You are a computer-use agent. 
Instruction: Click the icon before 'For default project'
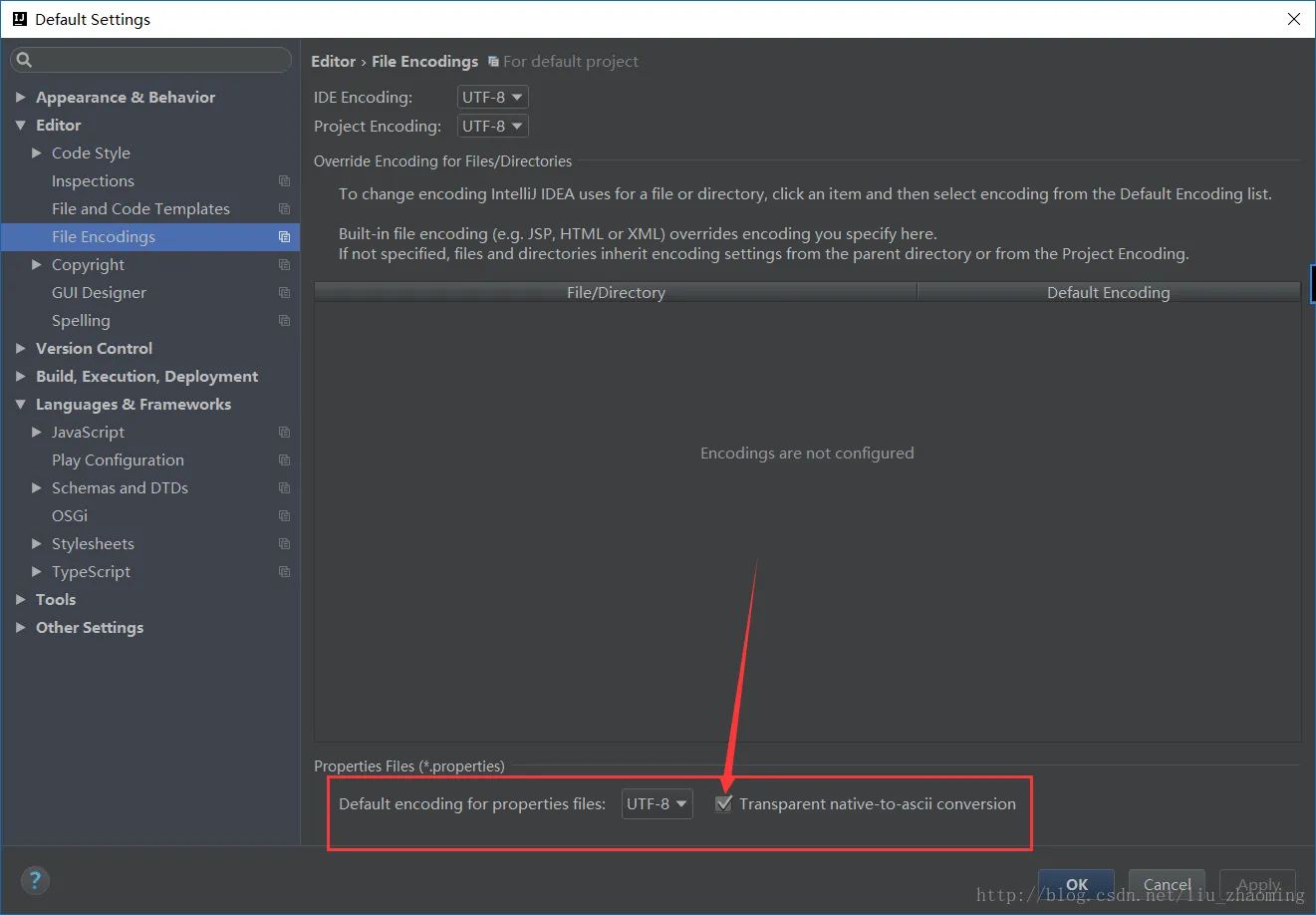click(493, 62)
